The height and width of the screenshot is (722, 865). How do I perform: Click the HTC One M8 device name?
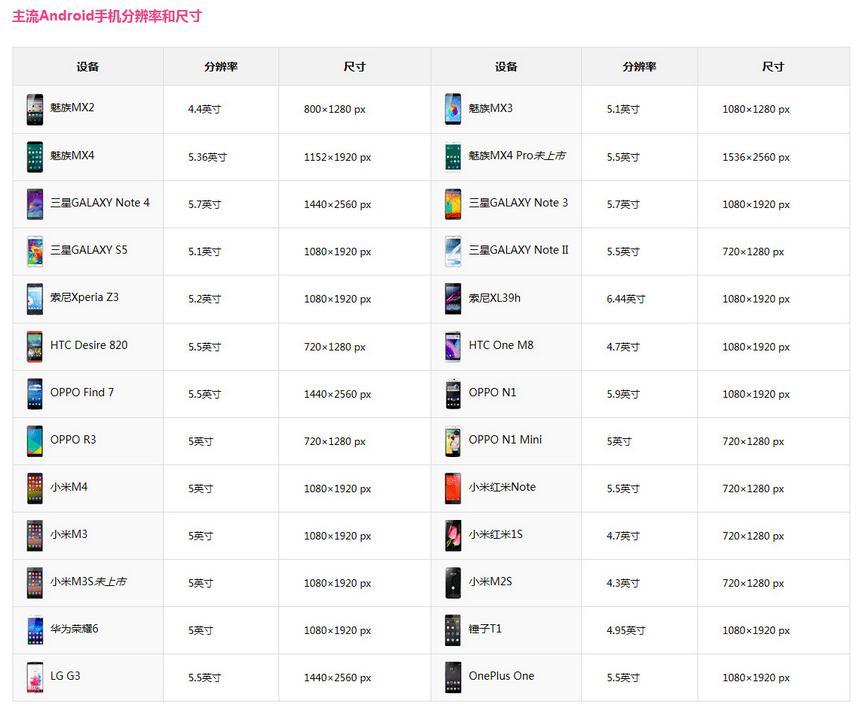click(501, 346)
